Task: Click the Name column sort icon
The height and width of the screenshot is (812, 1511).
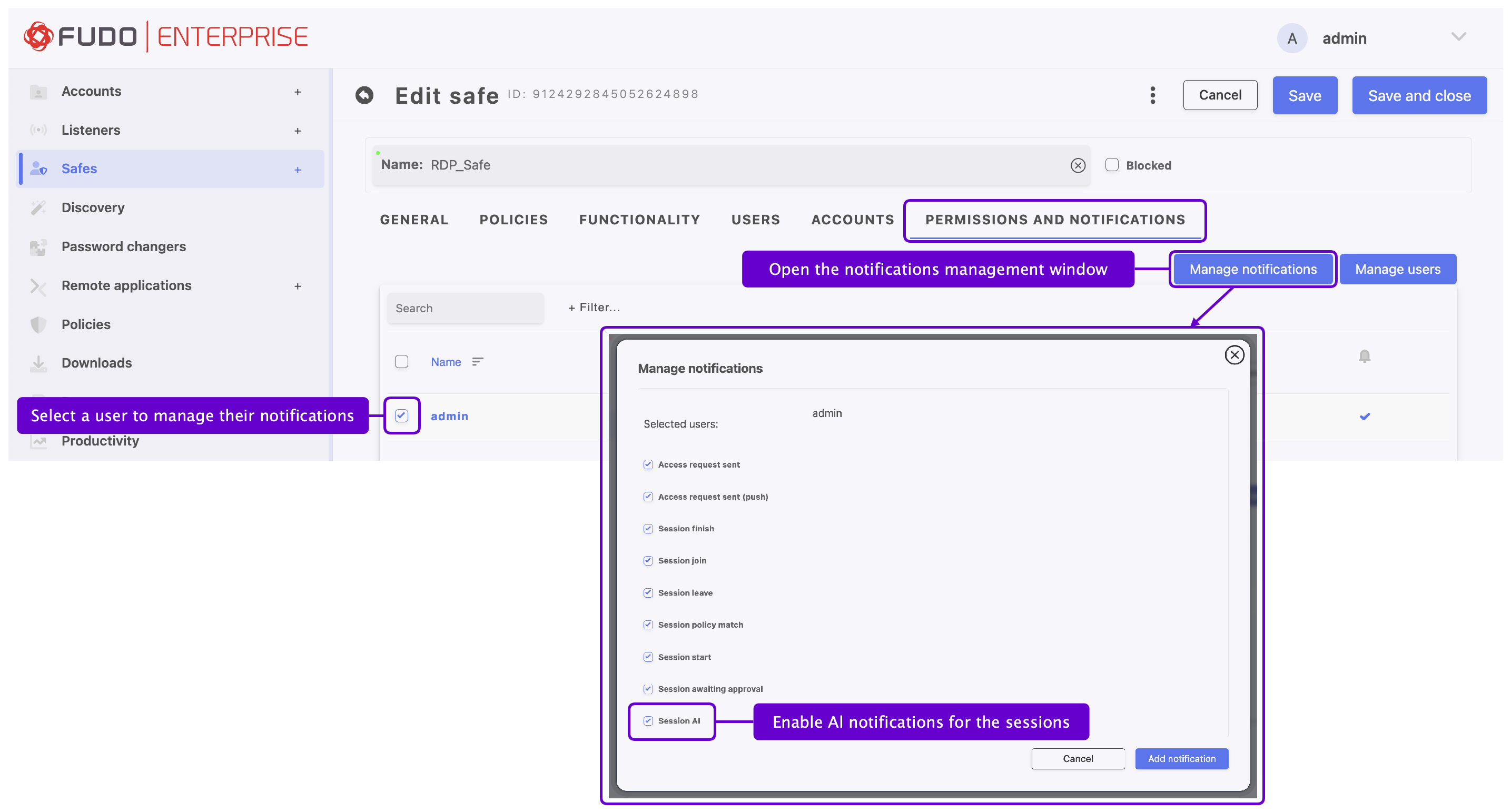Action: (x=478, y=362)
